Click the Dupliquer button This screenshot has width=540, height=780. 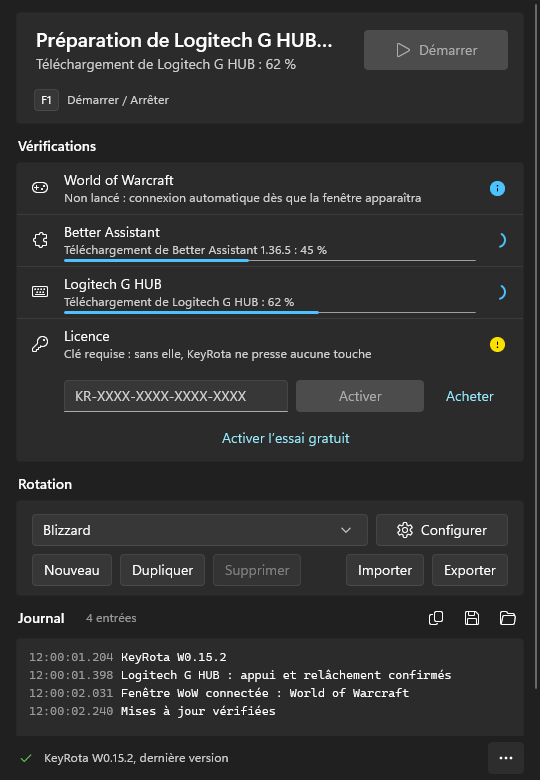point(162,570)
